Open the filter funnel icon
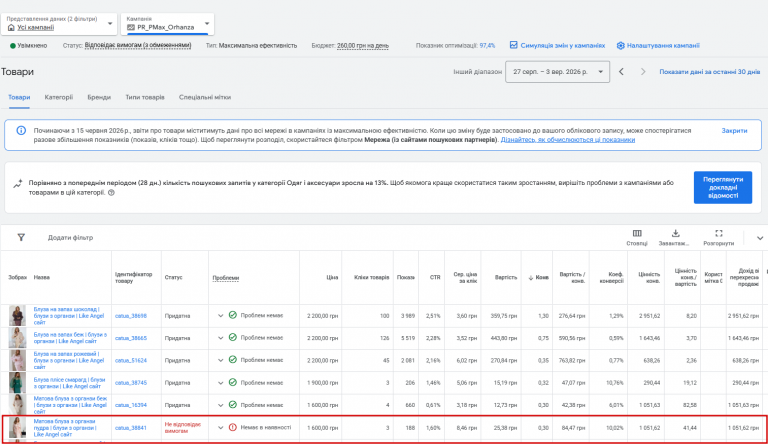Screen dimensions: 768x444 click(21, 237)
